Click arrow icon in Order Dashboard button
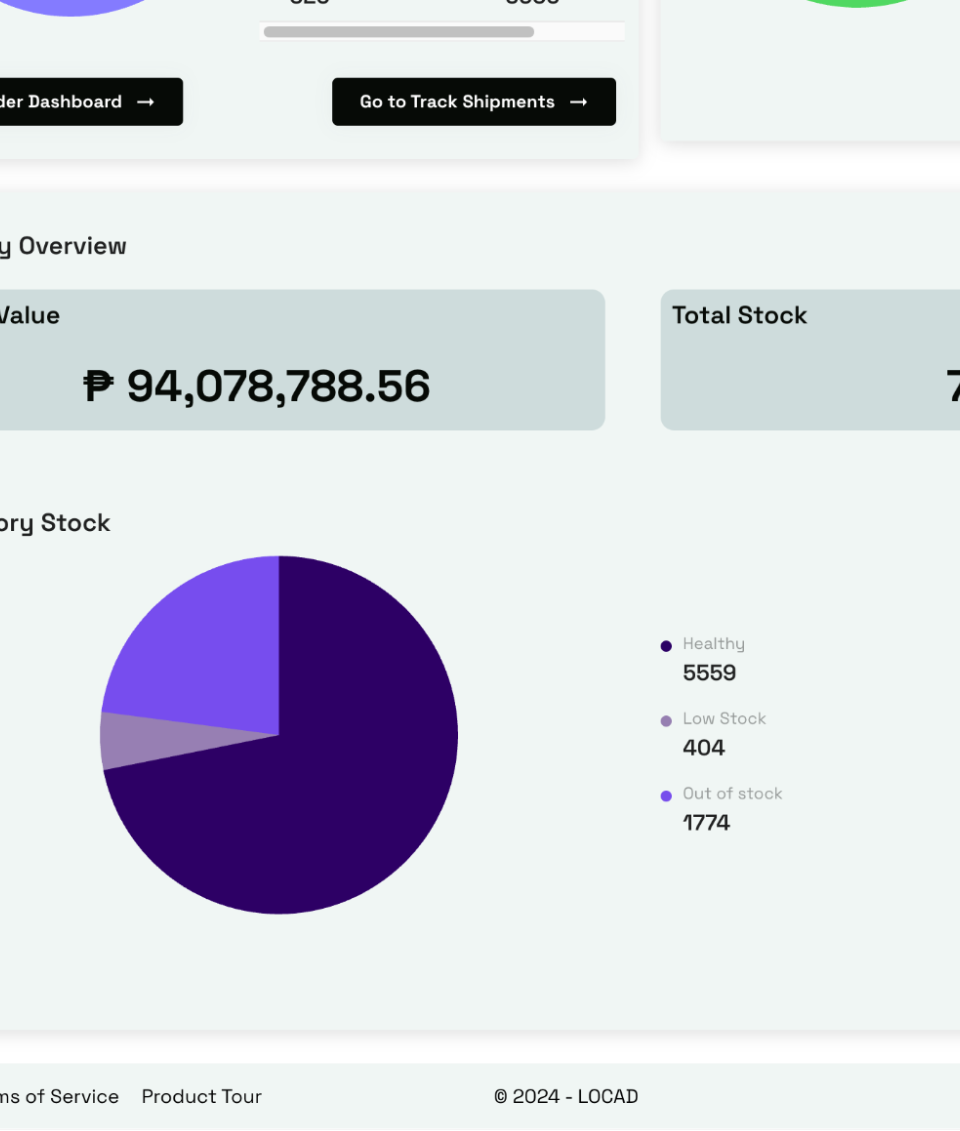This screenshot has height=1131, width=960. click(x=146, y=102)
